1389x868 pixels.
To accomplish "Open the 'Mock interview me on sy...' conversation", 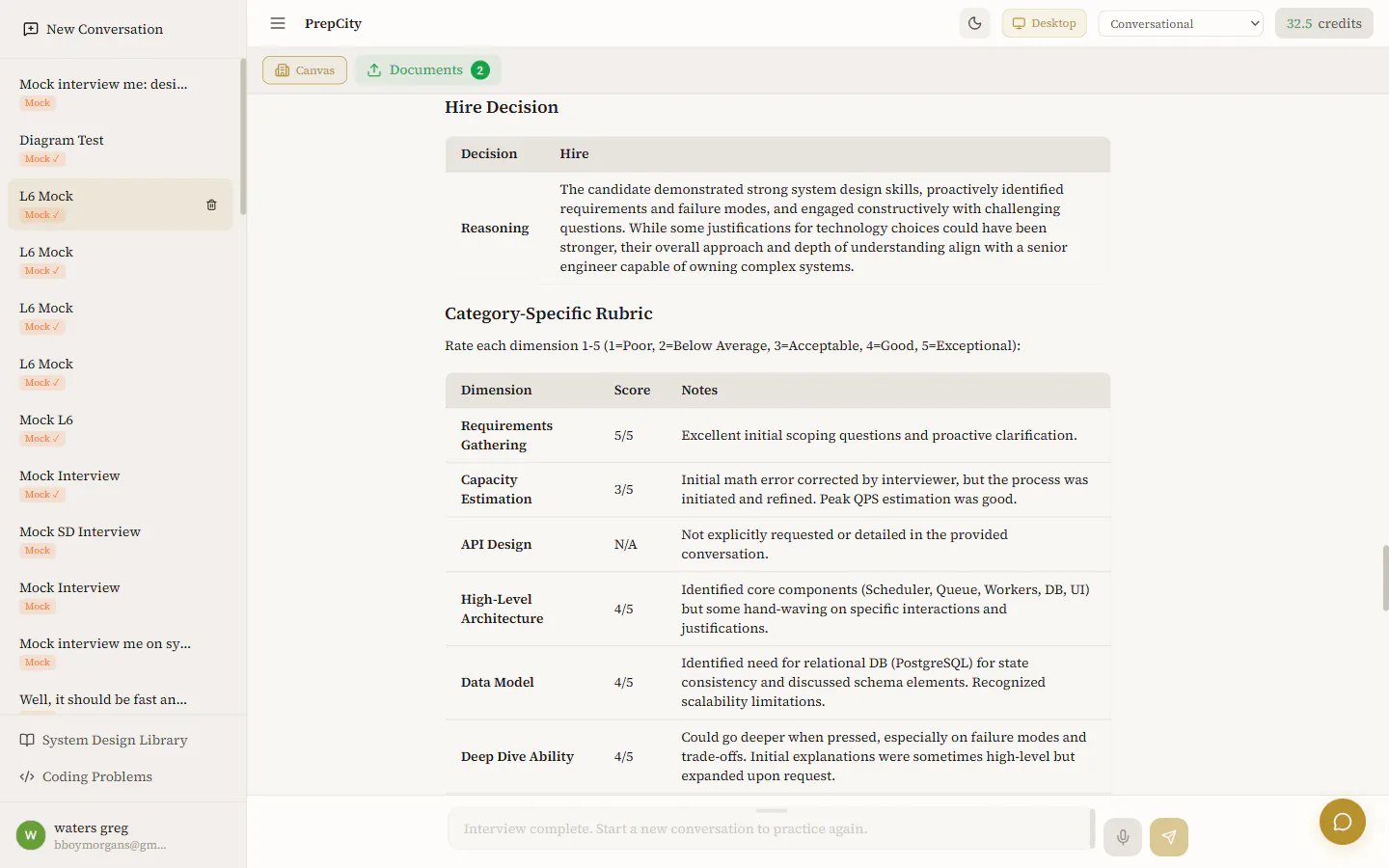I will click(x=120, y=652).
